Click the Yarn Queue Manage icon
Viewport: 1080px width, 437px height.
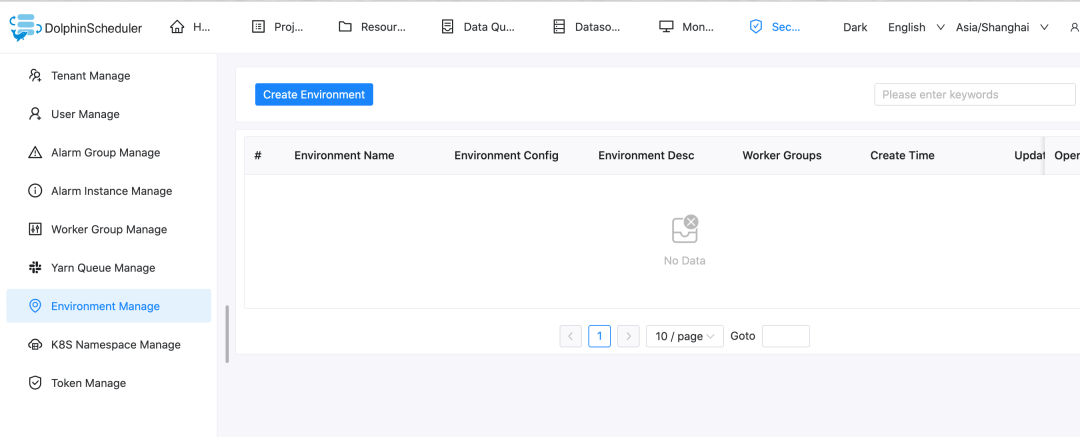35,267
